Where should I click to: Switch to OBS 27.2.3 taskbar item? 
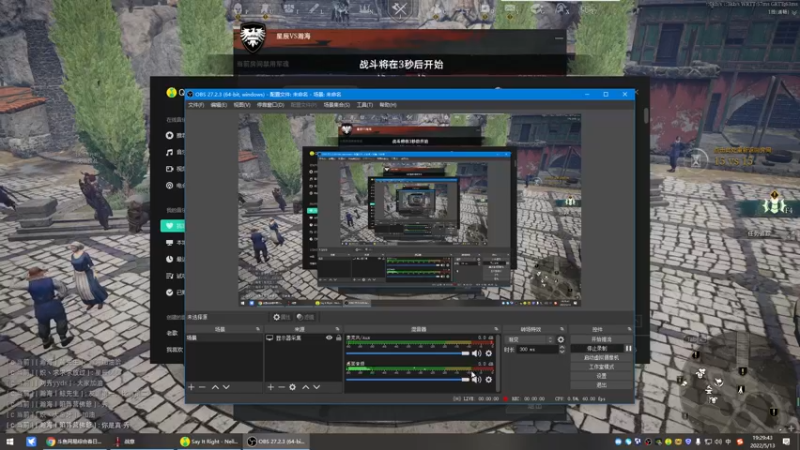[x=276, y=441]
